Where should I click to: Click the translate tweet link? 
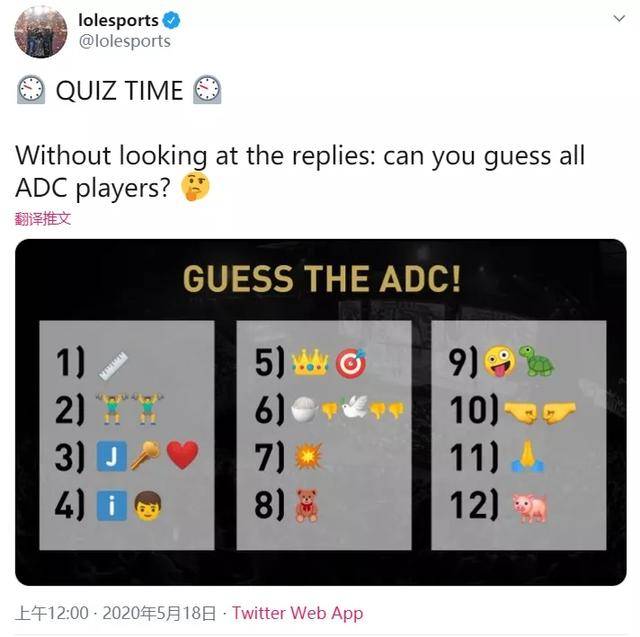pos(43,217)
